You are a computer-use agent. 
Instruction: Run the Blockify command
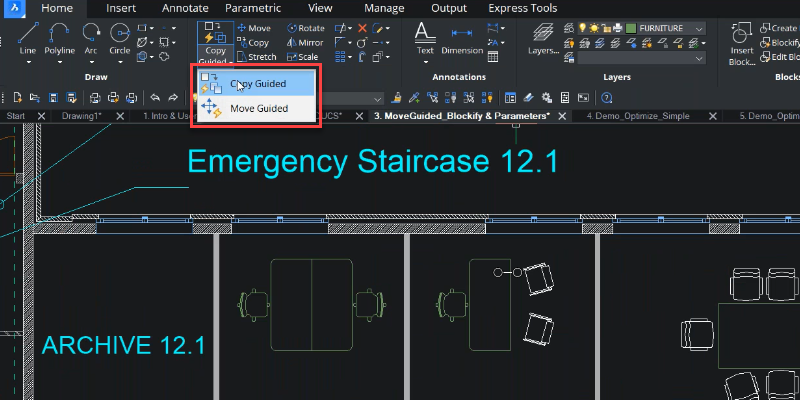[780, 43]
